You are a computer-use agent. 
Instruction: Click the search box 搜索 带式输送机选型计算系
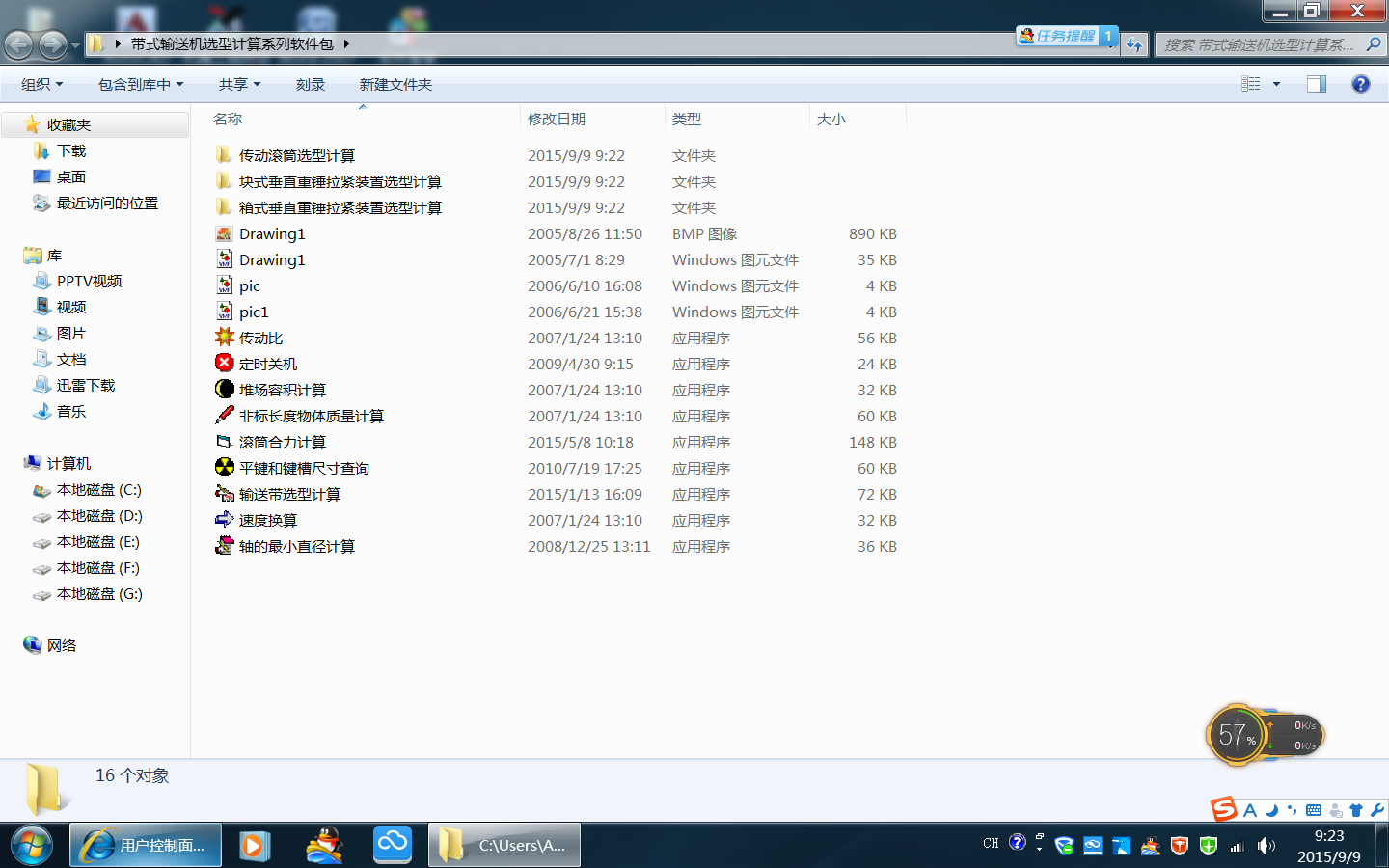(1270, 44)
